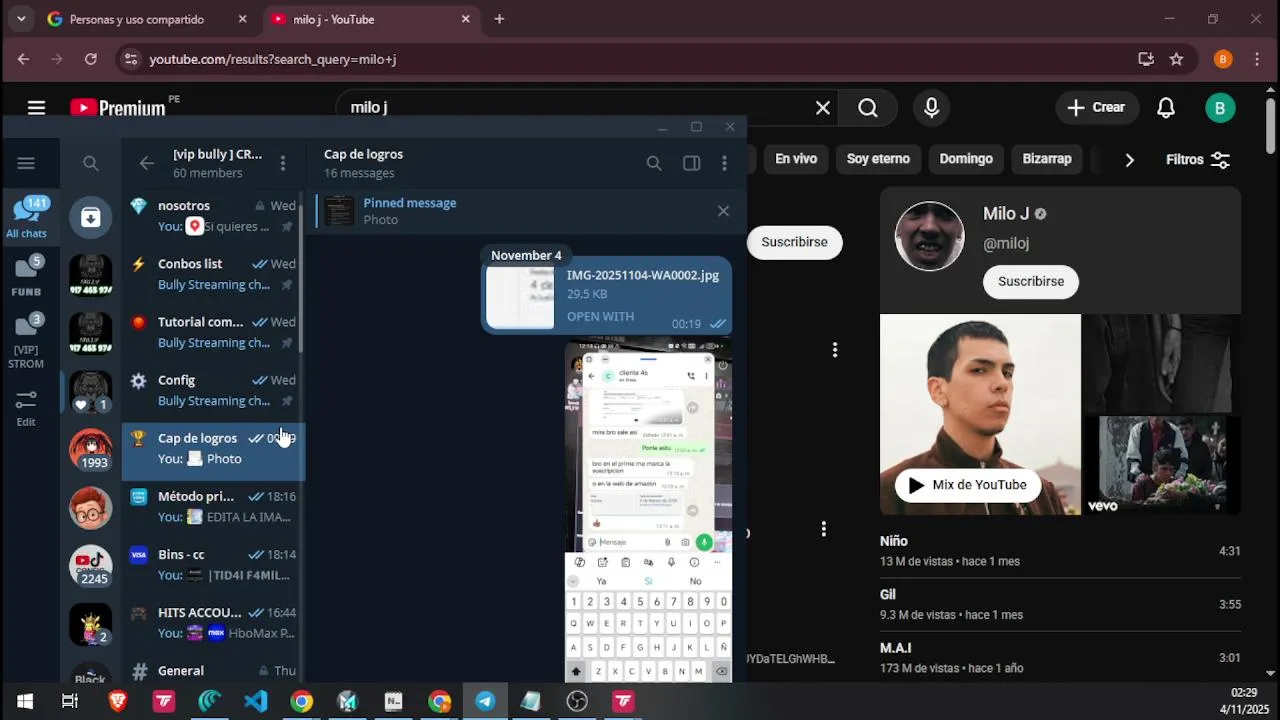This screenshot has height=720, width=1280.
Task: Open YouTube notifications bell
Action: pyautogui.click(x=1166, y=108)
